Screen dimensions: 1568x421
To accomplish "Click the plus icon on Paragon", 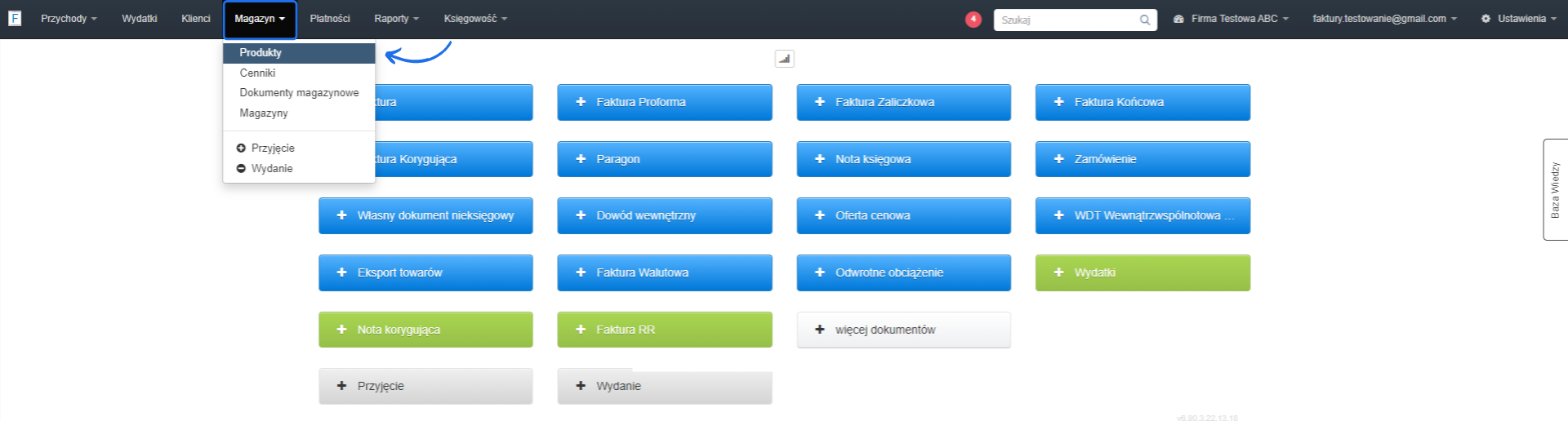I will [581, 159].
